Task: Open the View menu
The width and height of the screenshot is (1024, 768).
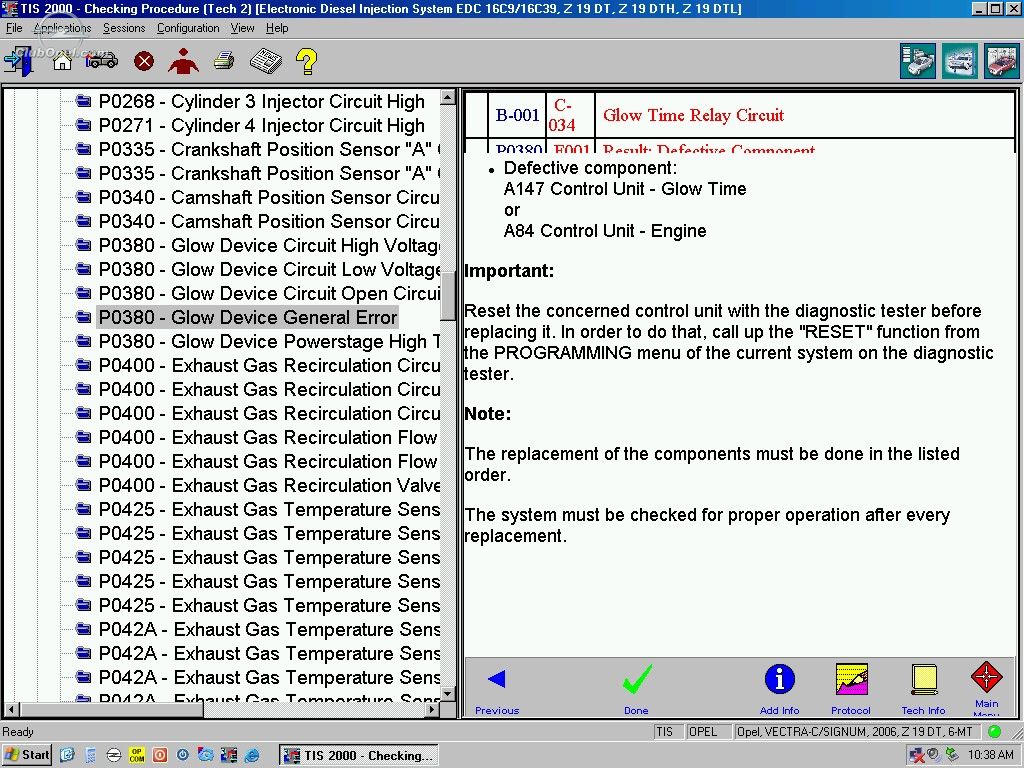Action: pos(242,28)
